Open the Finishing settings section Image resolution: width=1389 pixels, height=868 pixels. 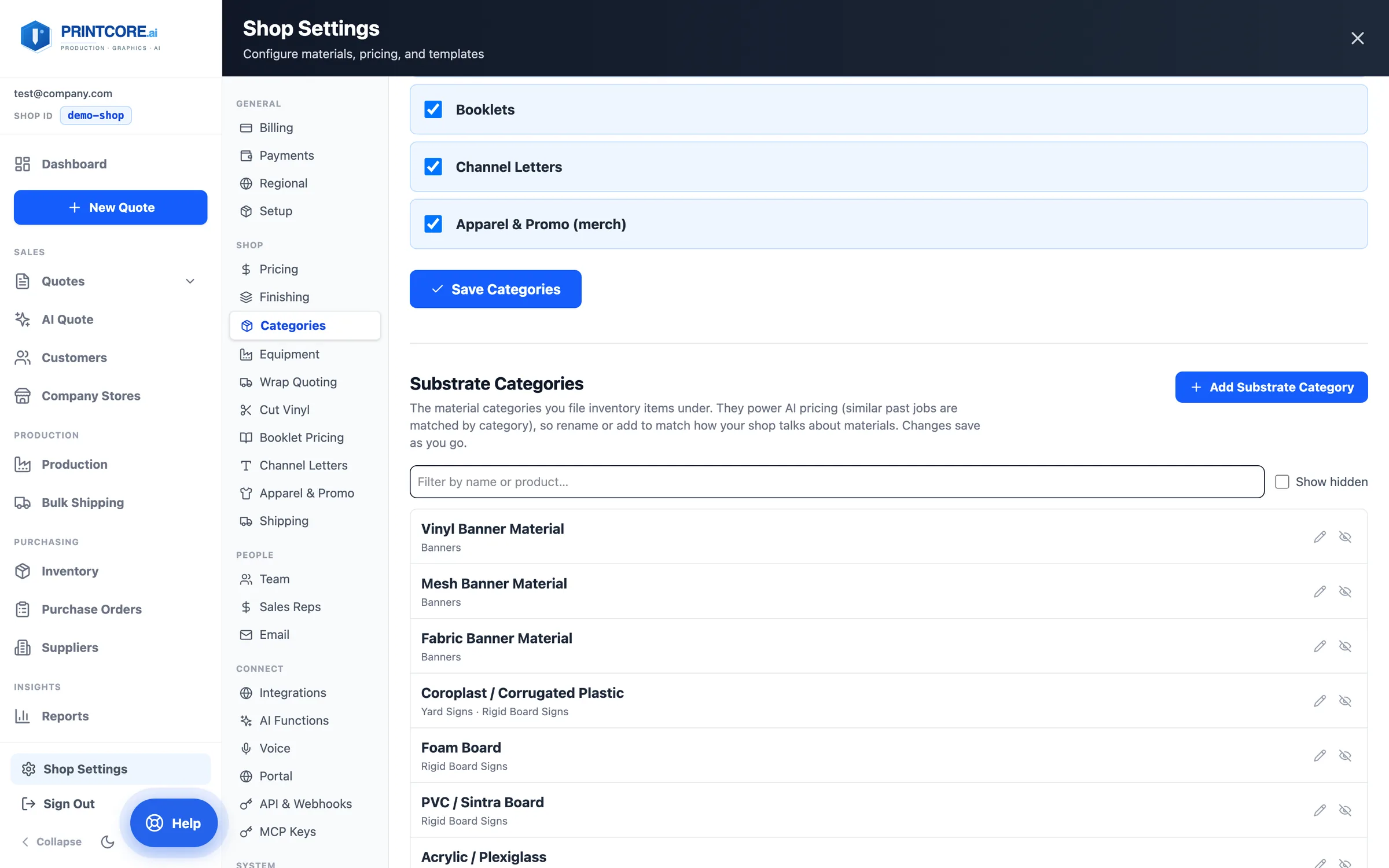coord(305,297)
